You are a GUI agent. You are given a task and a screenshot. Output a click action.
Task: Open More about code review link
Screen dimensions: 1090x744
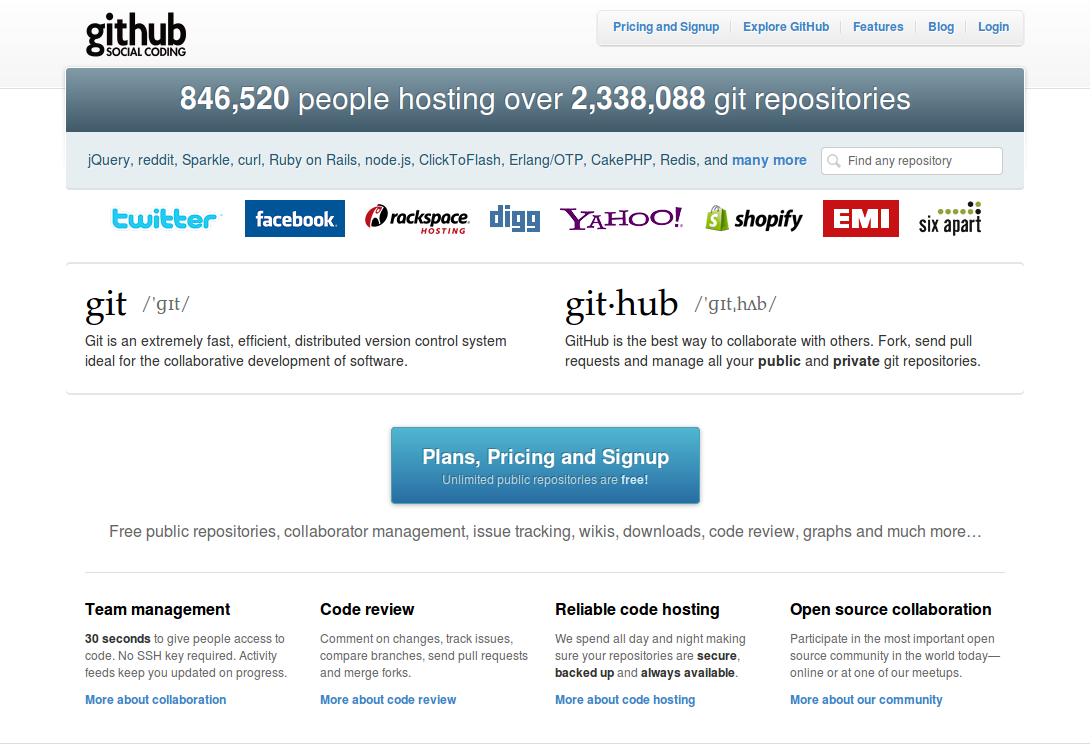tap(388, 699)
